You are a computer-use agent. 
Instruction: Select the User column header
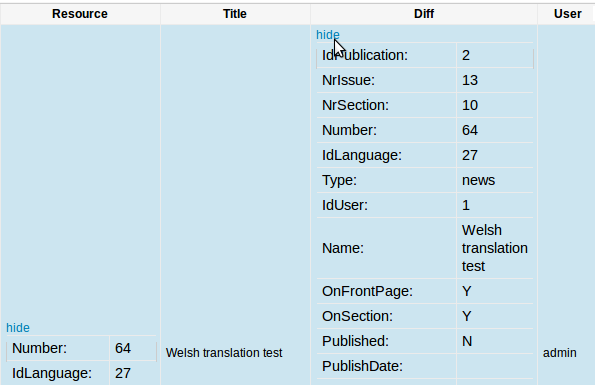(567, 14)
